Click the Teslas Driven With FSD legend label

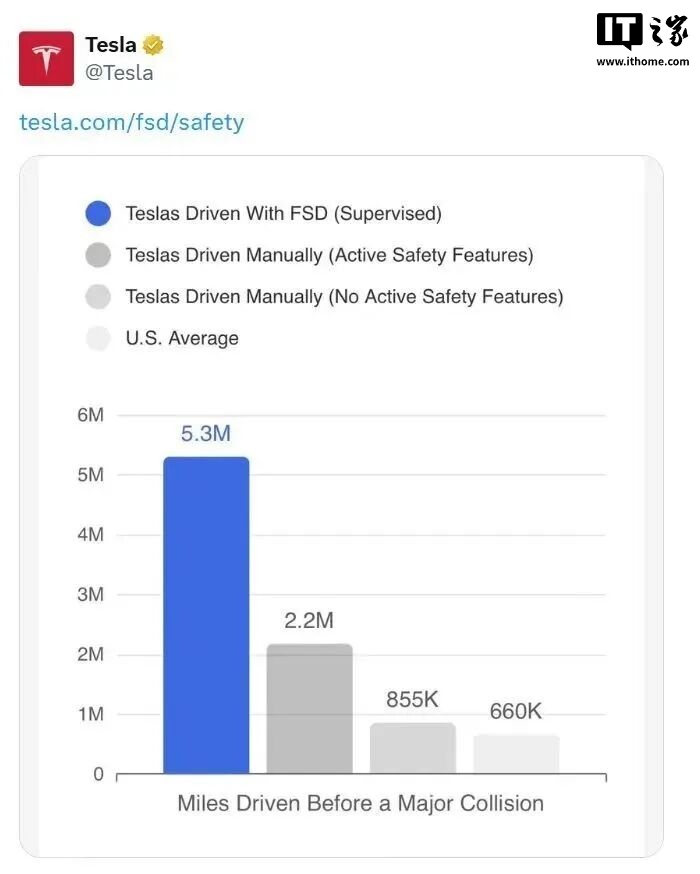click(x=283, y=213)
